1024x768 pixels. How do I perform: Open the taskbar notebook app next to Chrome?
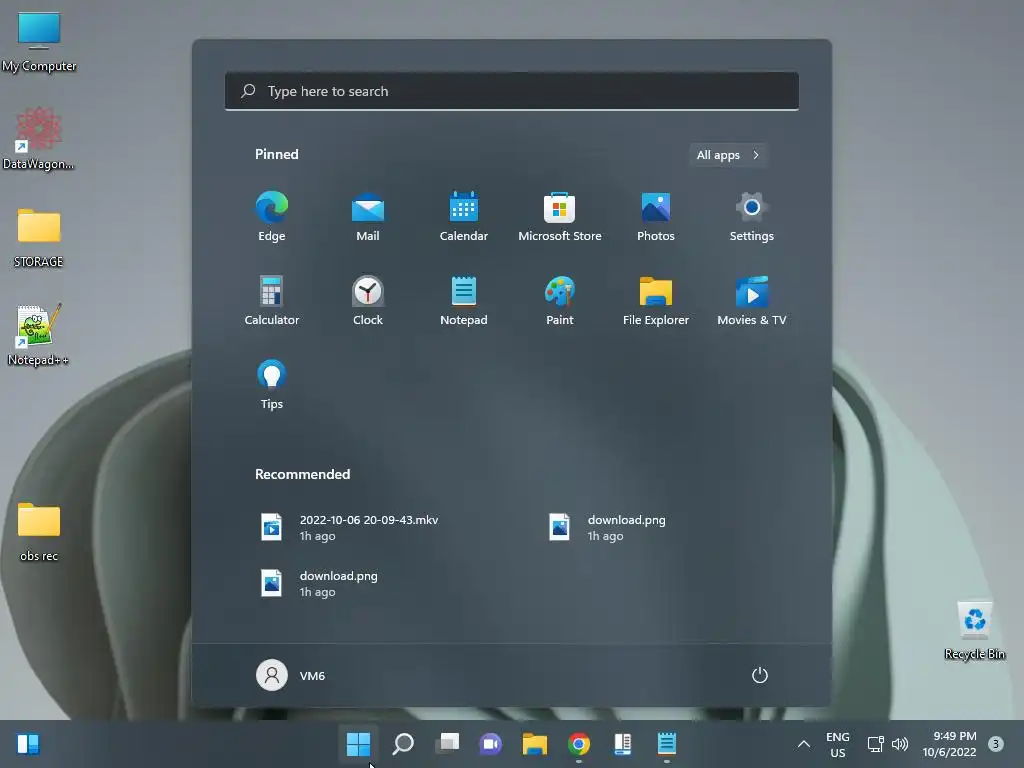(623, 744)
